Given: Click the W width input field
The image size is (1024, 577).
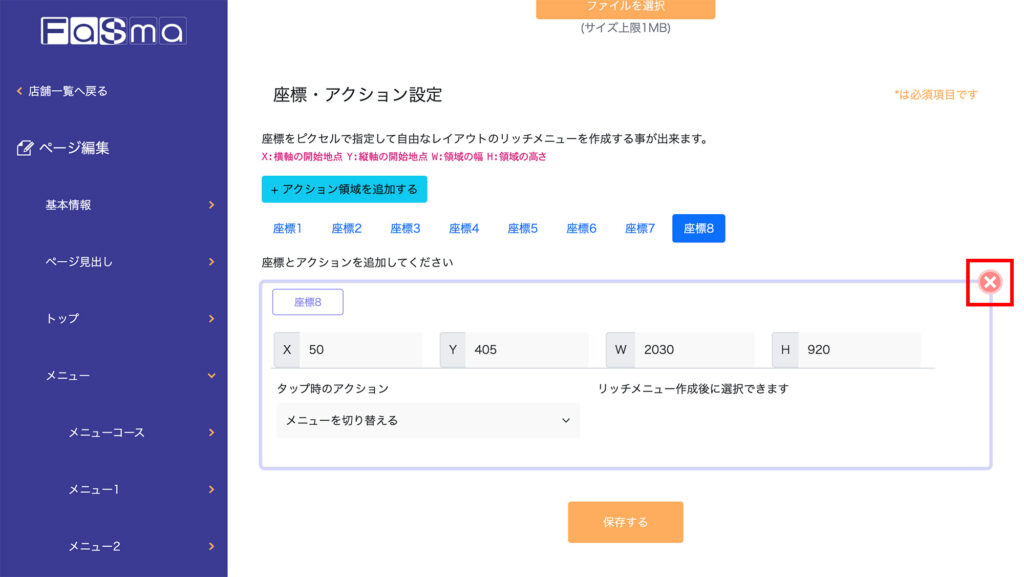Looking at the screenshot, I should coord(693,350).
